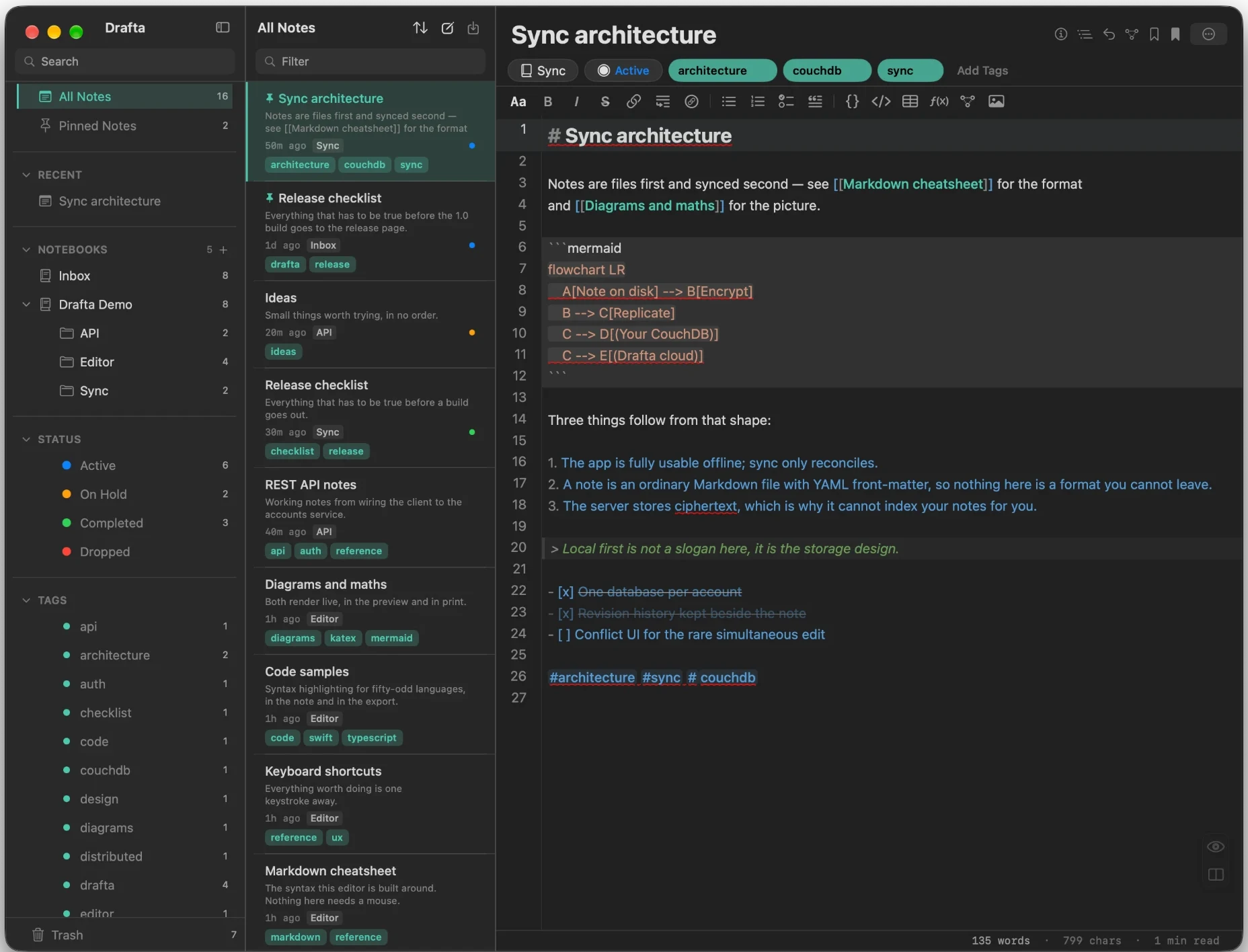Apply strikethrough formatting

[x=605, y=102]
